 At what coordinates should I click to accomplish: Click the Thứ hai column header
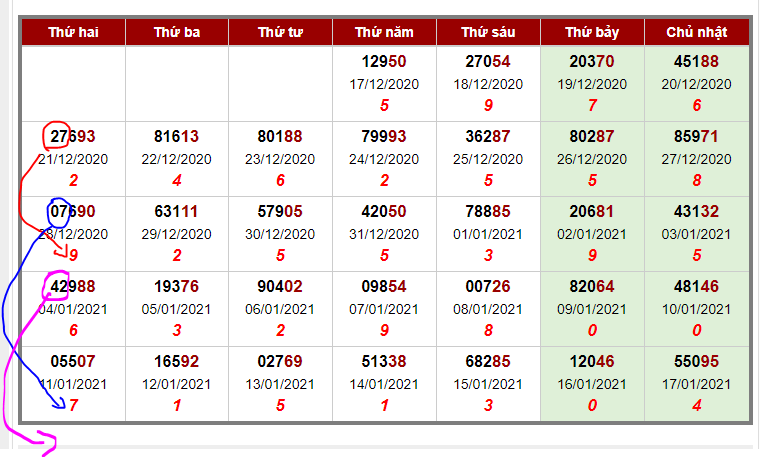pyautogui.click(x=73, y=32)
